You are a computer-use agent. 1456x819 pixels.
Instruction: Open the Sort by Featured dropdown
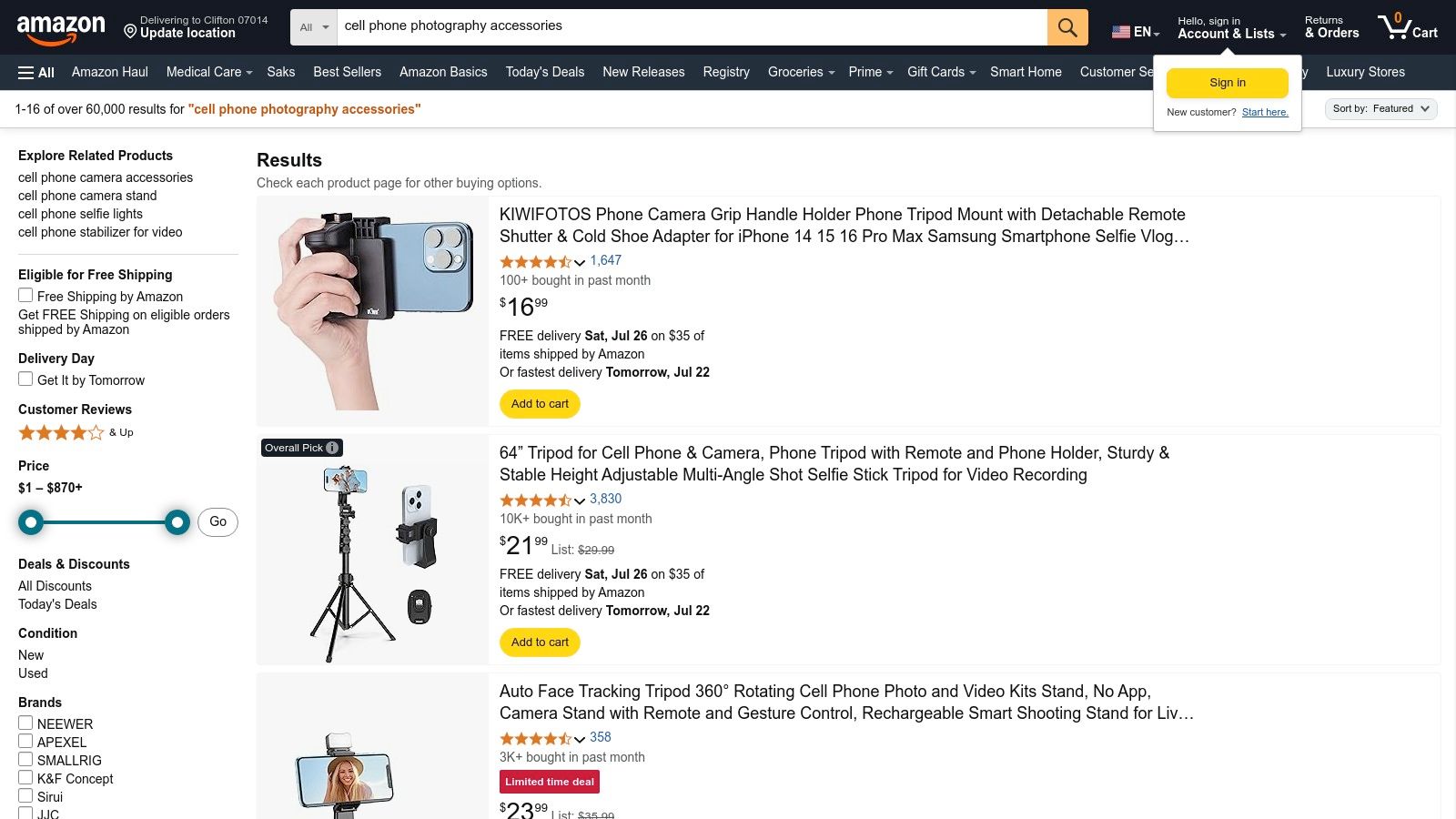click(x=1380, y=109)
